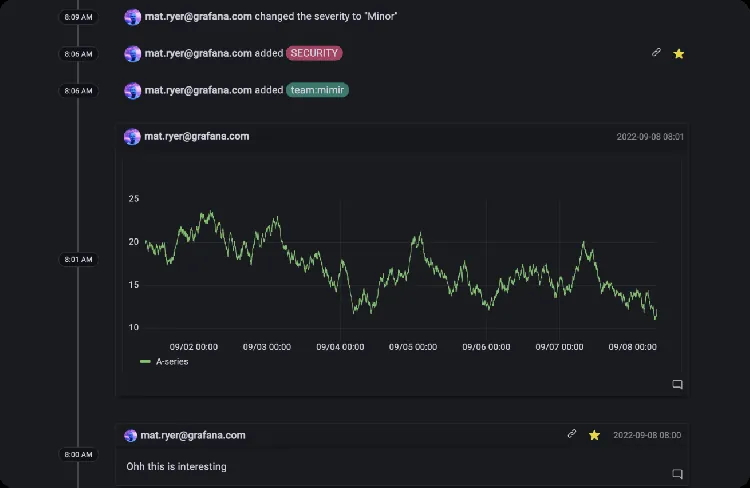Screen dimensions: 750x488
Task: Click avatar on team:mimir added row
Action: pos(132,90)
